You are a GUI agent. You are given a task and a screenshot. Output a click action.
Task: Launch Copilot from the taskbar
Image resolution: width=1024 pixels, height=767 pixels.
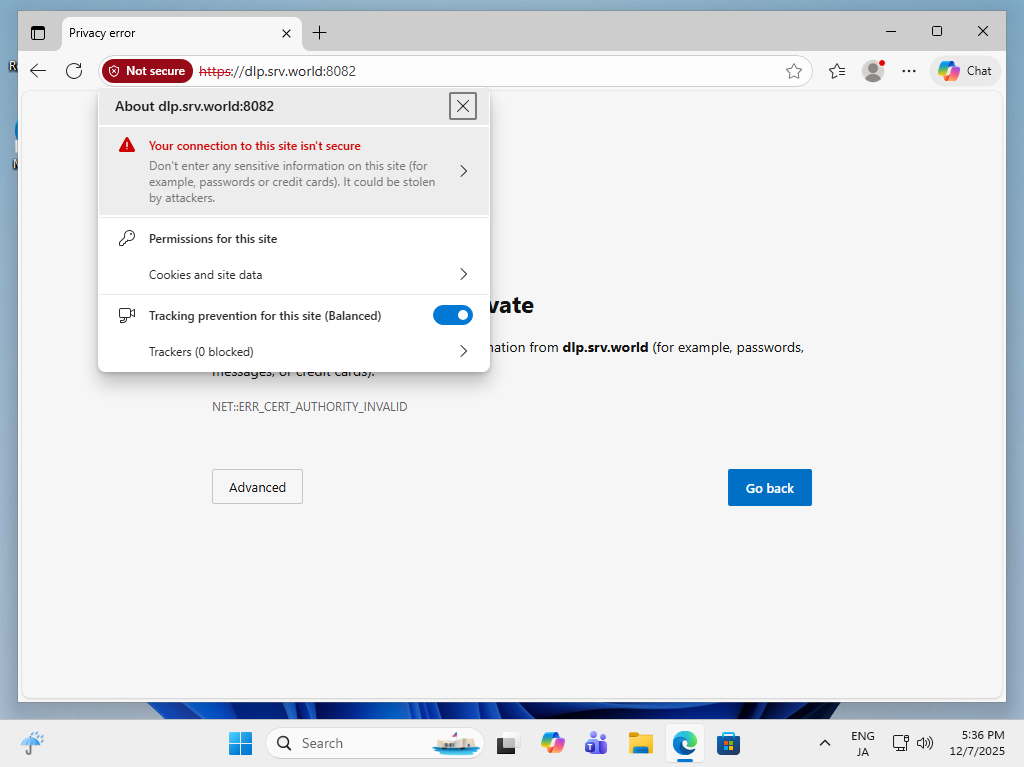(x=552, y=743)
